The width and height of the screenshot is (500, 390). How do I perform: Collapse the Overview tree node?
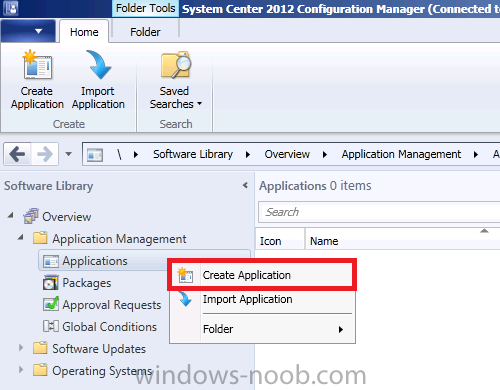tap(11, 215)
